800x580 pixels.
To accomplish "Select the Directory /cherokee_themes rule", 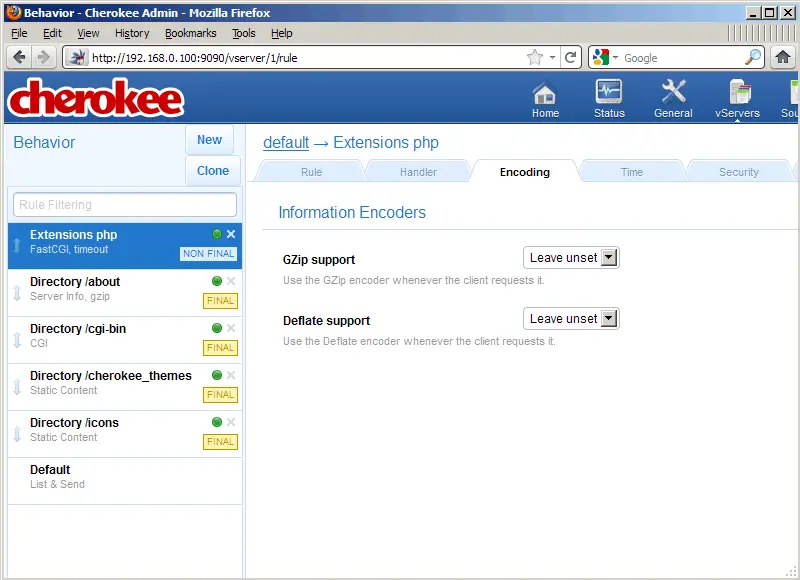I will click(124, 387).
